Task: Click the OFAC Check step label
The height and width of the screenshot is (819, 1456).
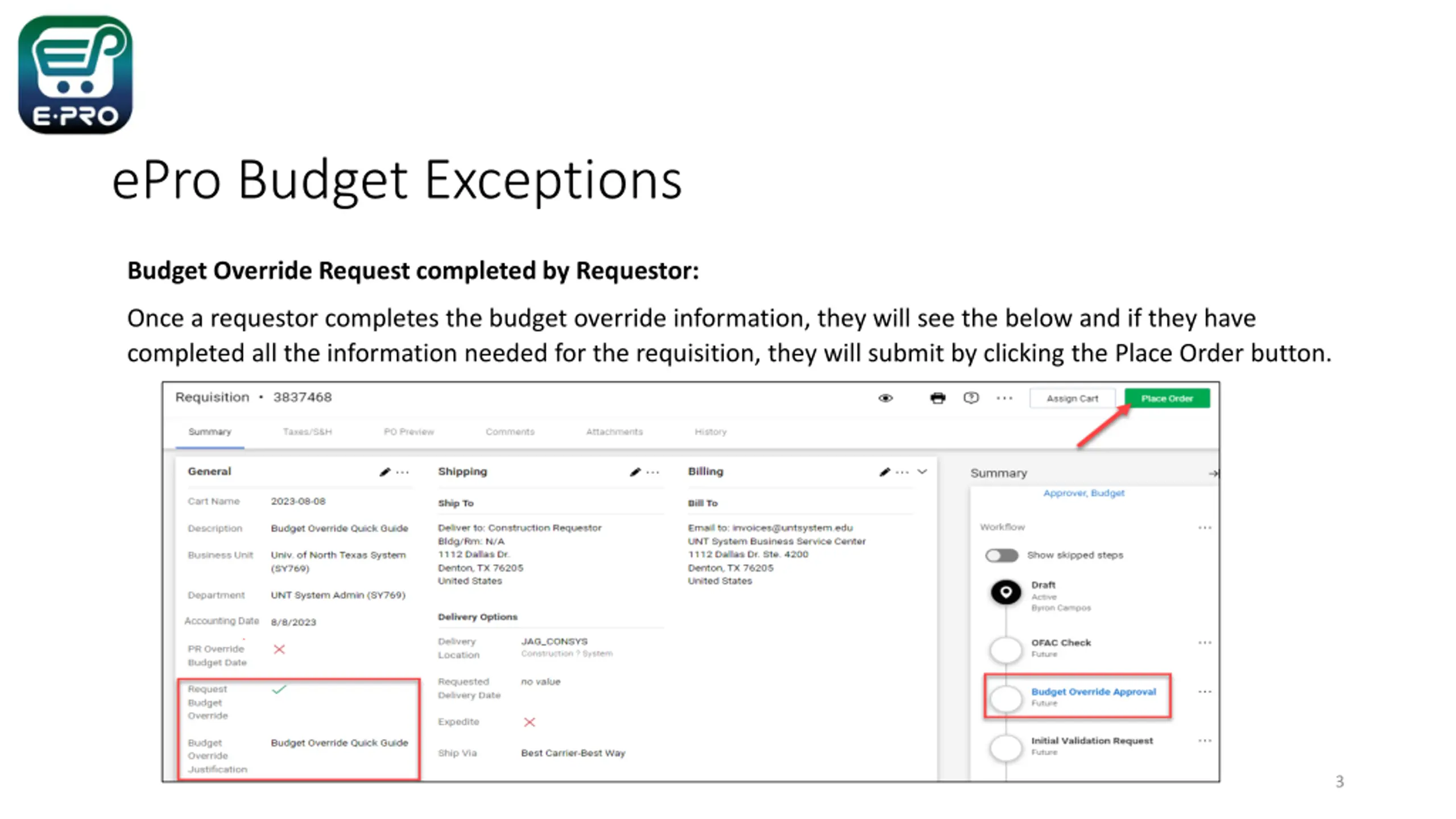Action: (x=1061, y=643)
